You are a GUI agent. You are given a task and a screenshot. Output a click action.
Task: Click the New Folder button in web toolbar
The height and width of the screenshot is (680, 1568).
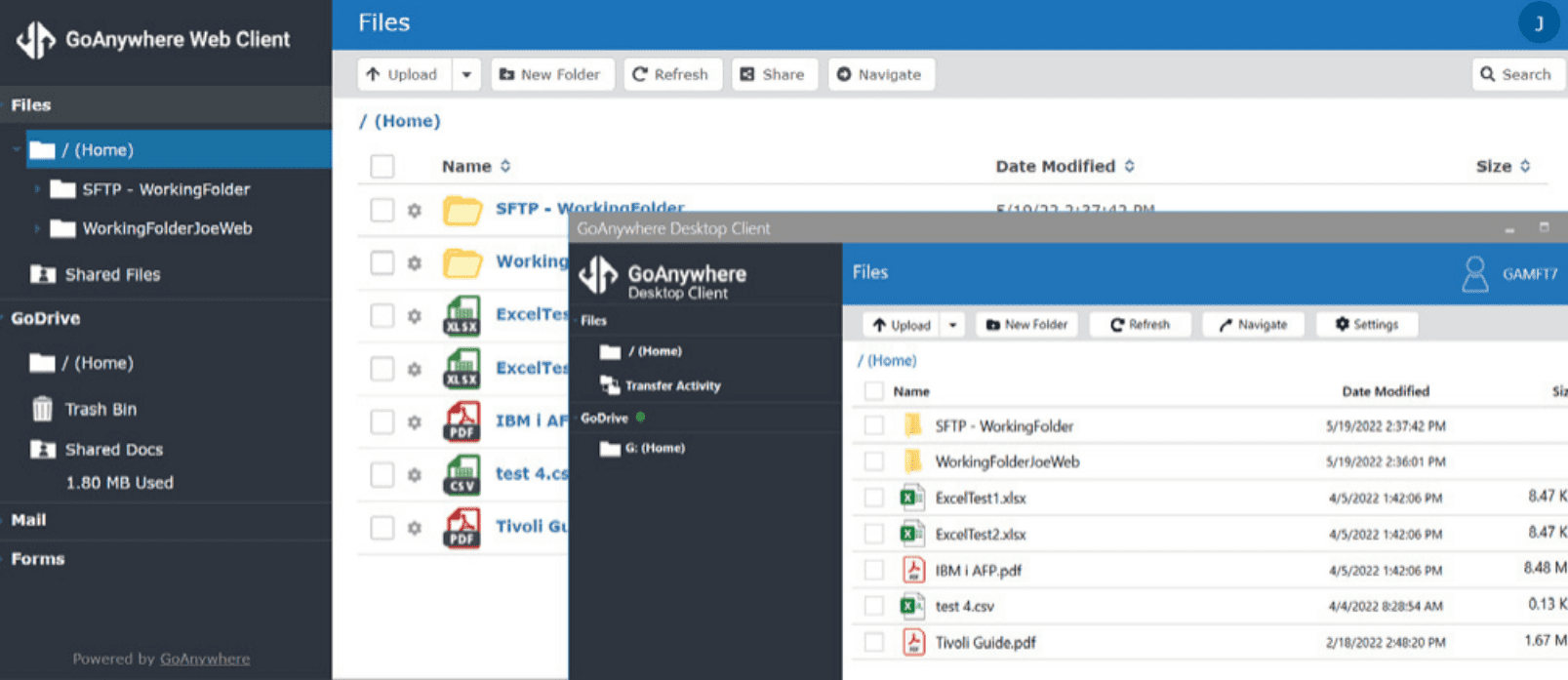tap(550, 75)
